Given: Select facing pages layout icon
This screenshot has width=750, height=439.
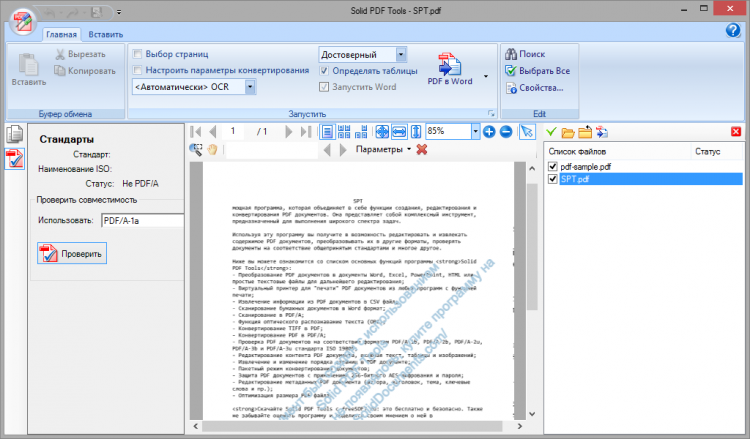Looking at the screenshot, I should point(362,132).
